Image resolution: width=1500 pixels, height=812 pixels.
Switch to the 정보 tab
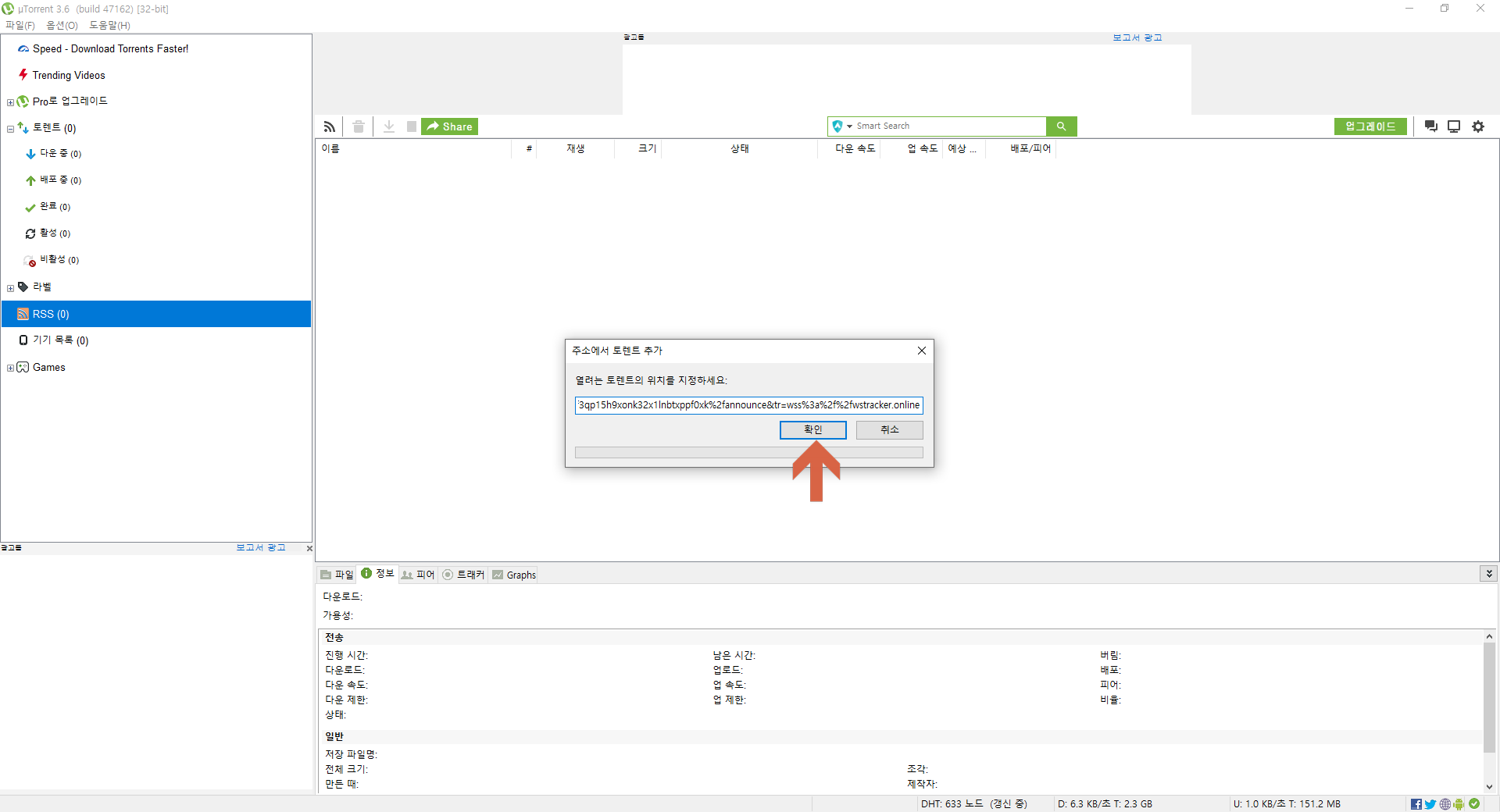(x=377, y=574)
